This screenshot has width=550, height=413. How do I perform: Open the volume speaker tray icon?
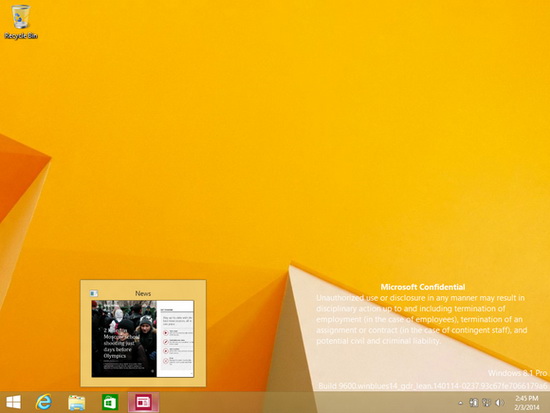(499, 403)
